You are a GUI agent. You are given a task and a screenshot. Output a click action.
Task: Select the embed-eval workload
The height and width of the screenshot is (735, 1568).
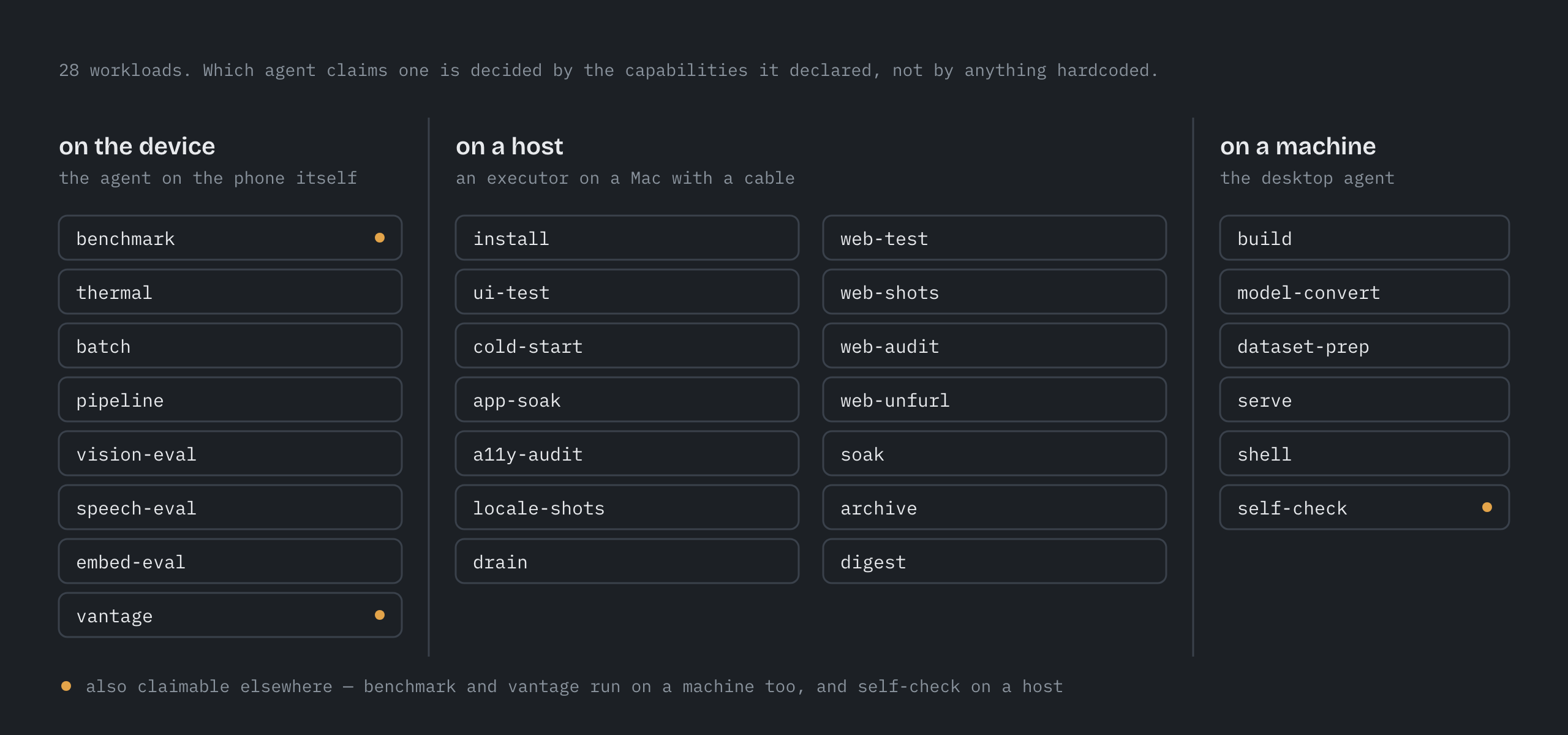pos(230,561)
